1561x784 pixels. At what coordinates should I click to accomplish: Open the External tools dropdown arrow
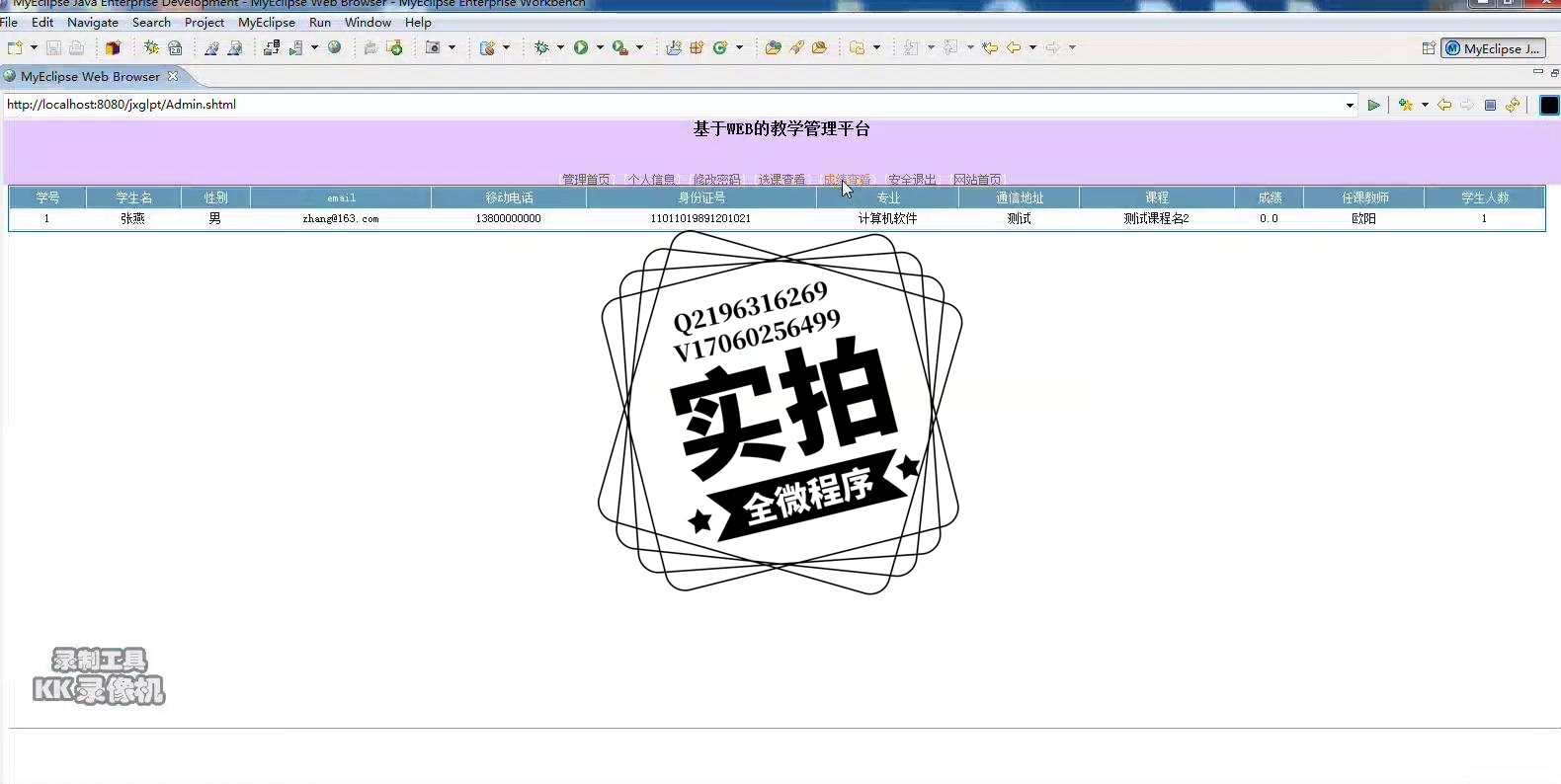(639, 47)
